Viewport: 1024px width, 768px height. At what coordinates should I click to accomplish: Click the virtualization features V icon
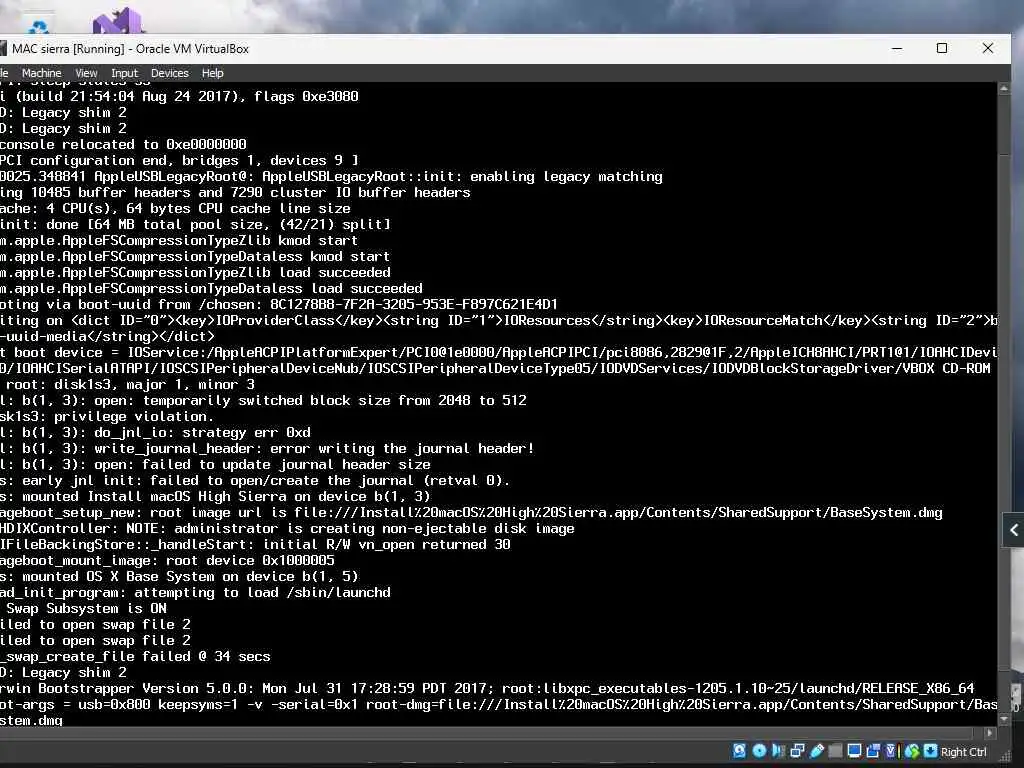pyautogui.click(x=890, y=751)
